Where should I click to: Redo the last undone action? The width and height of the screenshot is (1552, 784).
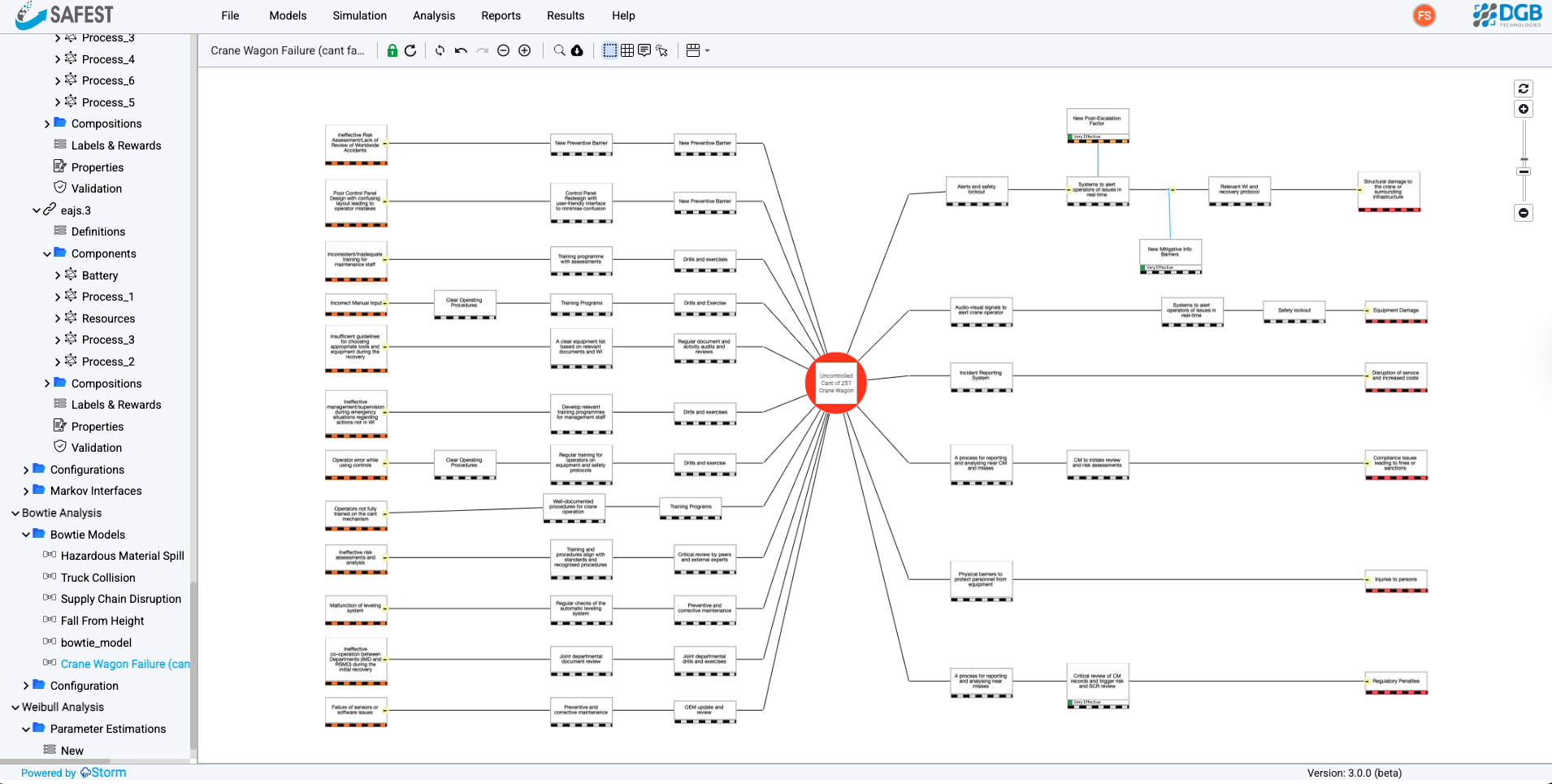click(482, 50)
